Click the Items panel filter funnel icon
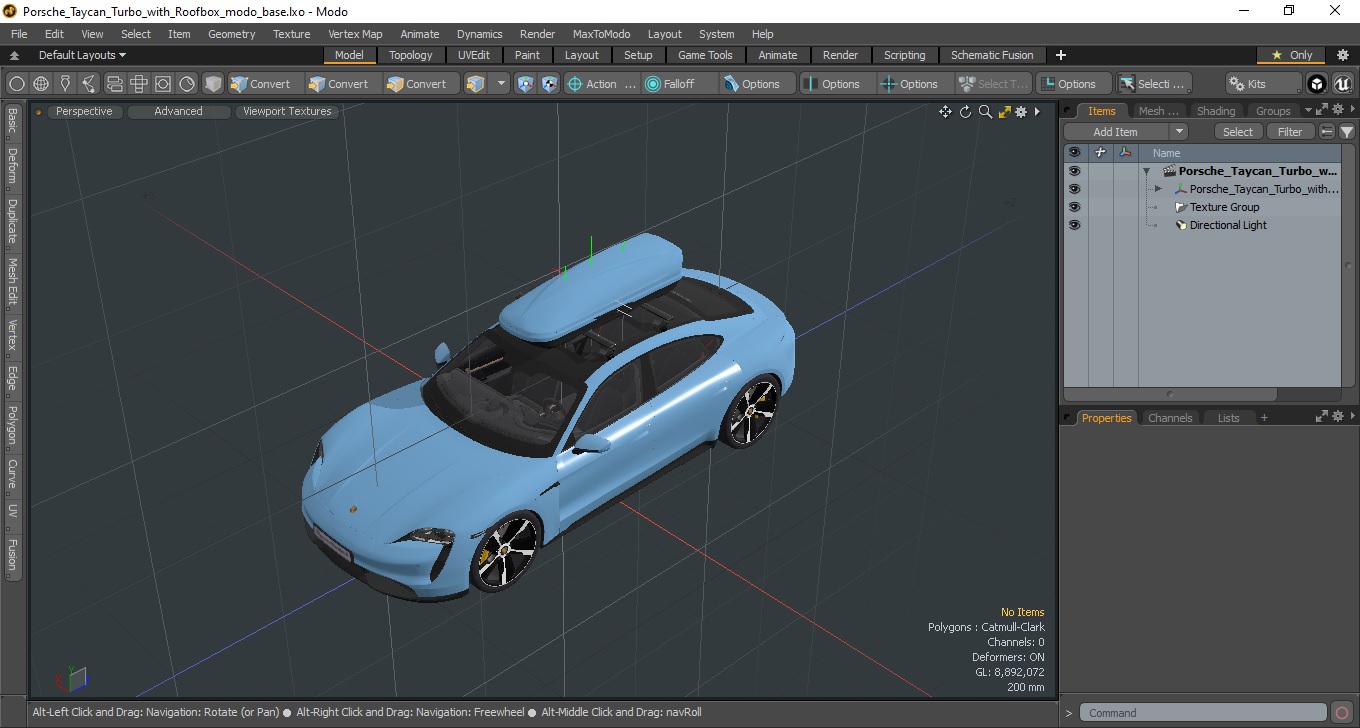The image size is (1360, 728). coord(1347,132)
